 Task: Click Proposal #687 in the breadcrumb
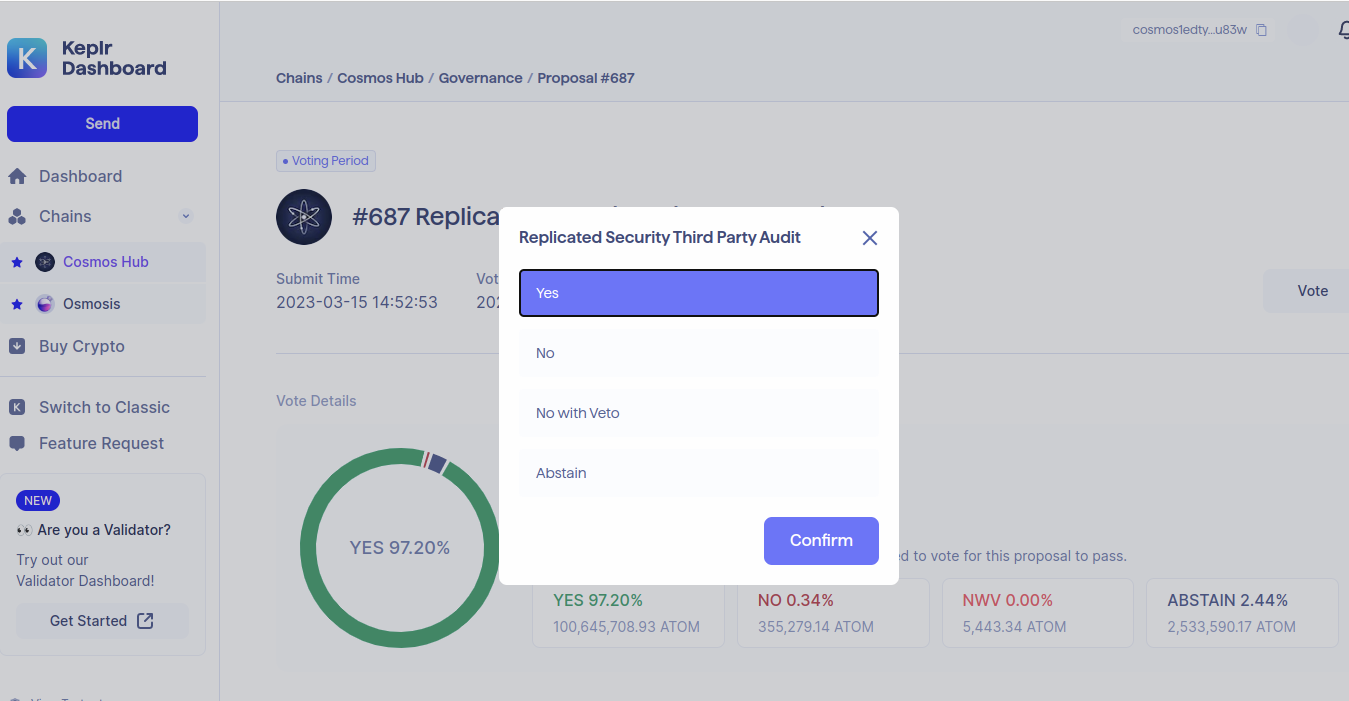click(x=586, y=78)
